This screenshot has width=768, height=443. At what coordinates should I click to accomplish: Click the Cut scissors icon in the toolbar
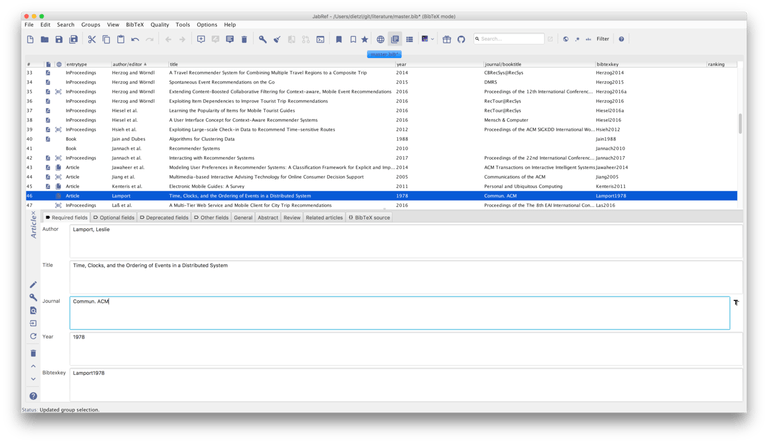91,39
